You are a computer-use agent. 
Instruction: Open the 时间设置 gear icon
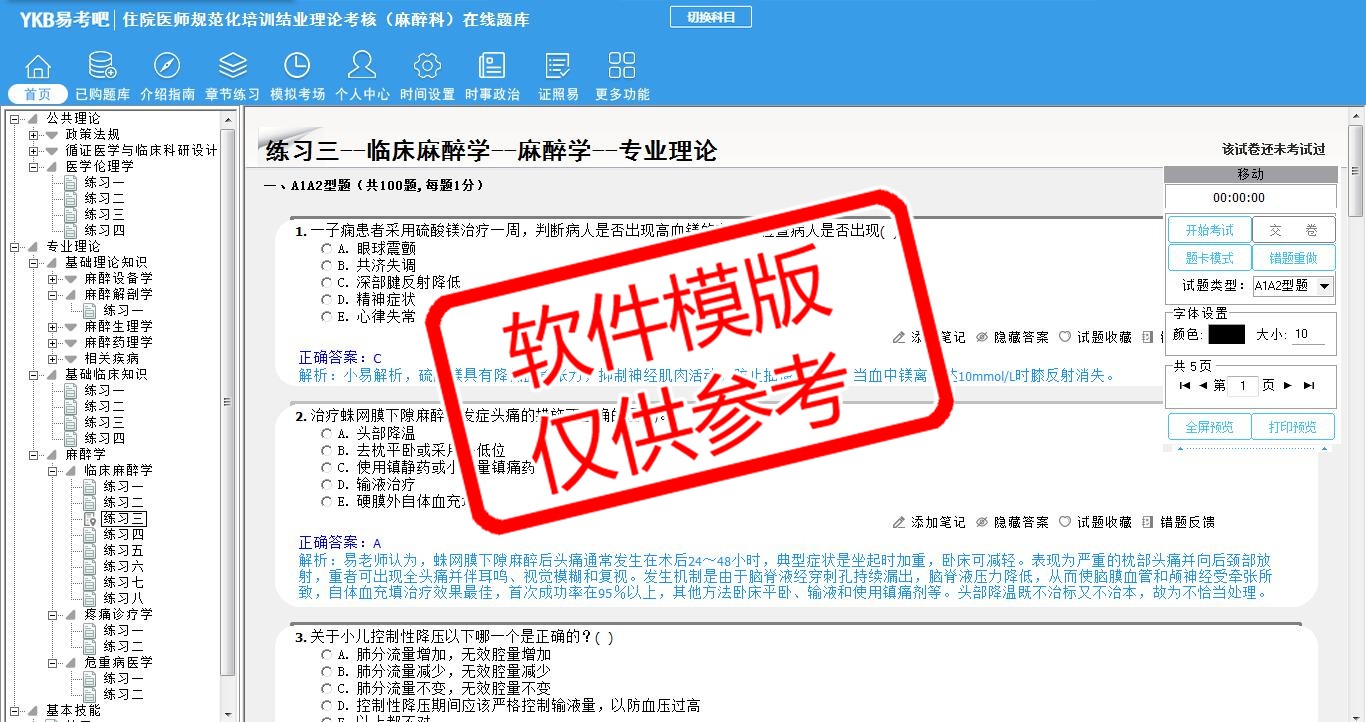427,67
